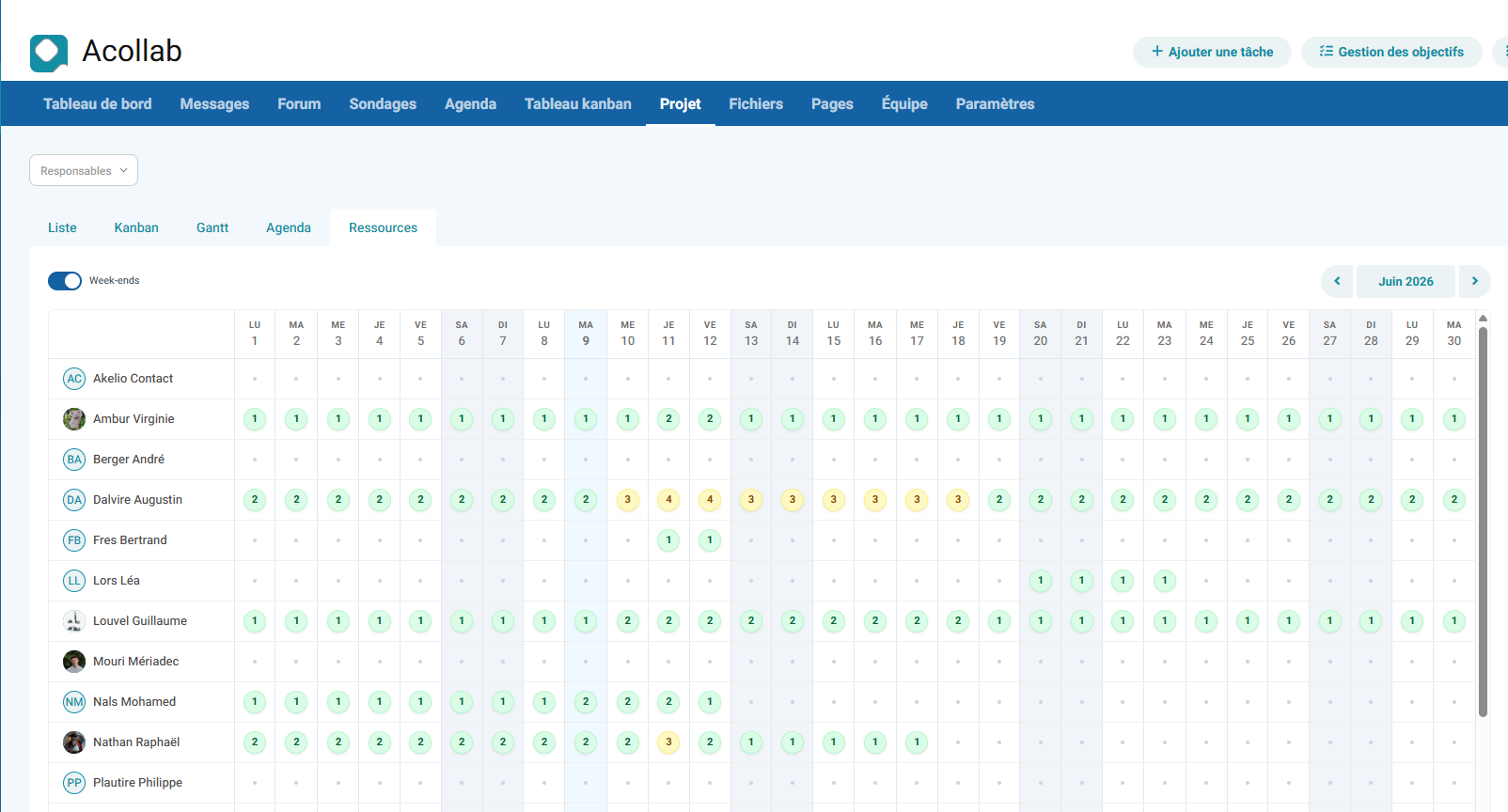The image size is (1508, 812).
Task: Click the LU 1 day column header
Action: 255,334
